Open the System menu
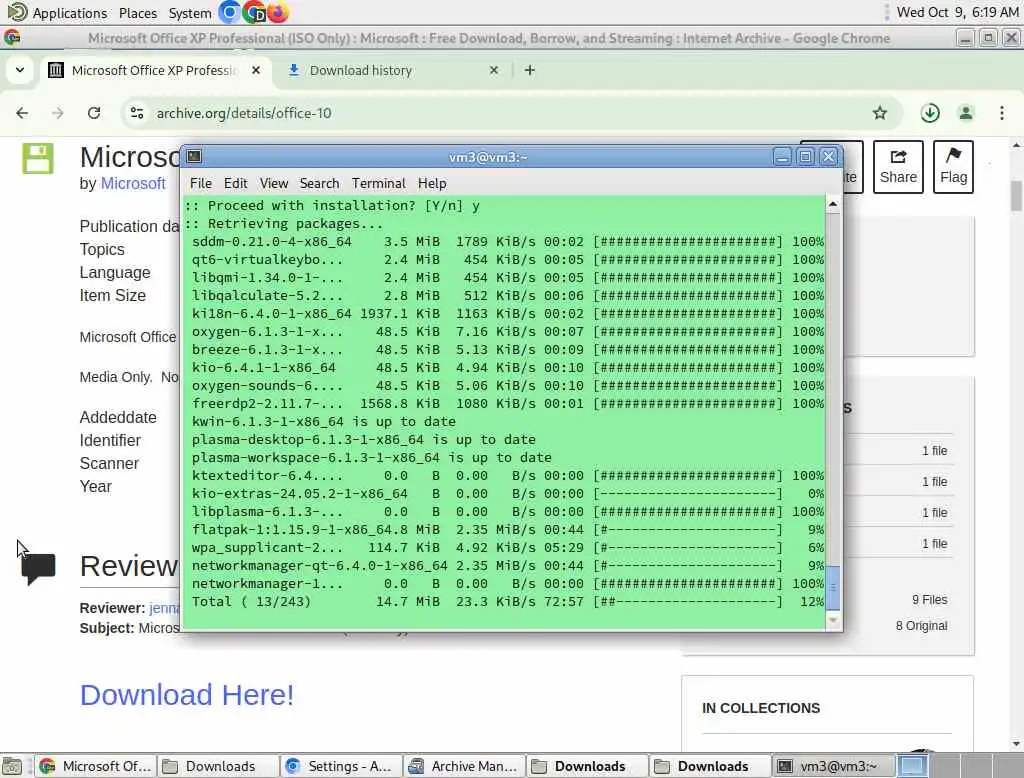Screen dimensions: 1024x778 [x=189, y=13]
